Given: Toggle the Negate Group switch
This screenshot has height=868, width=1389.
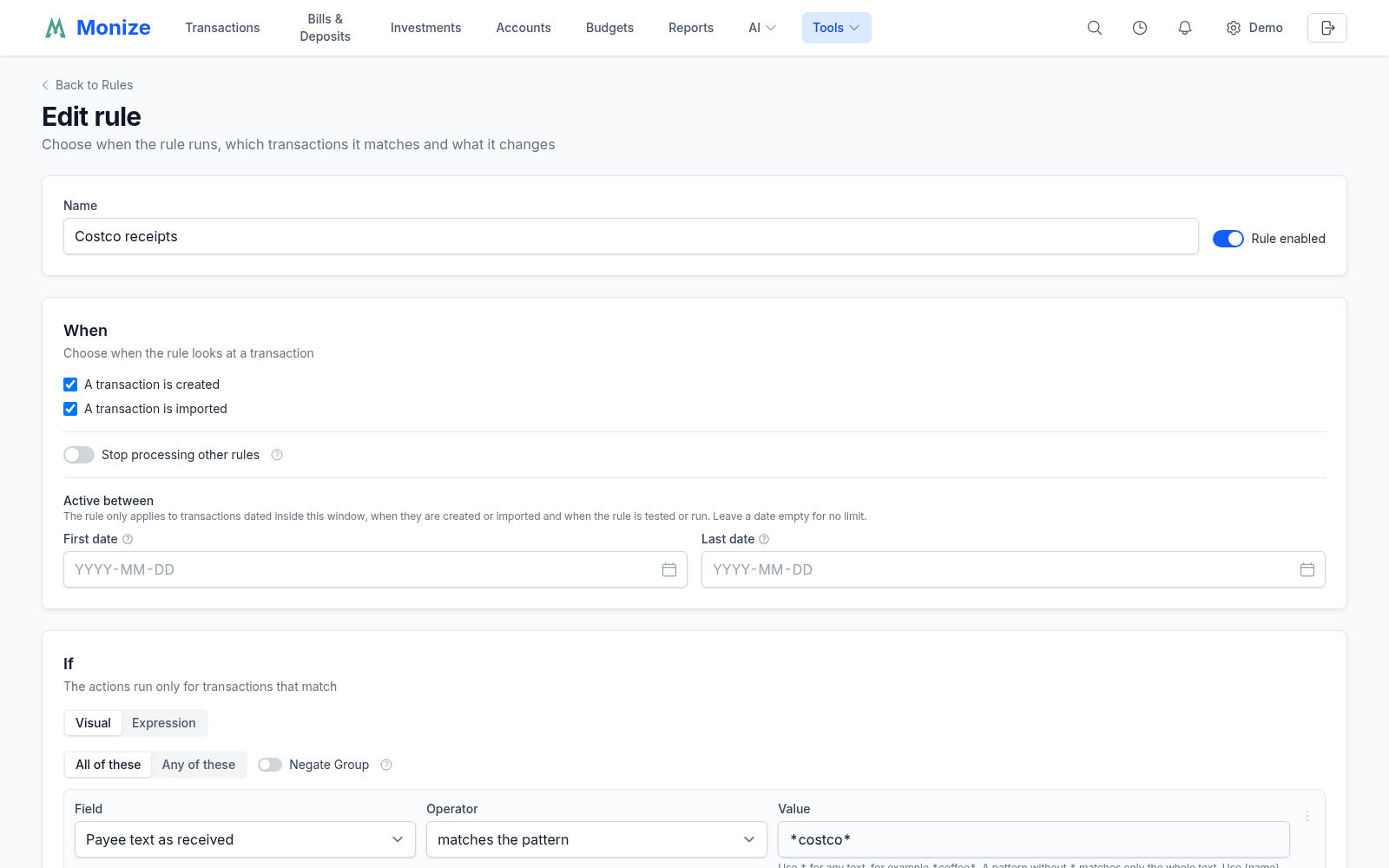Looking at the screenshot, I should (x=270, y=765).
